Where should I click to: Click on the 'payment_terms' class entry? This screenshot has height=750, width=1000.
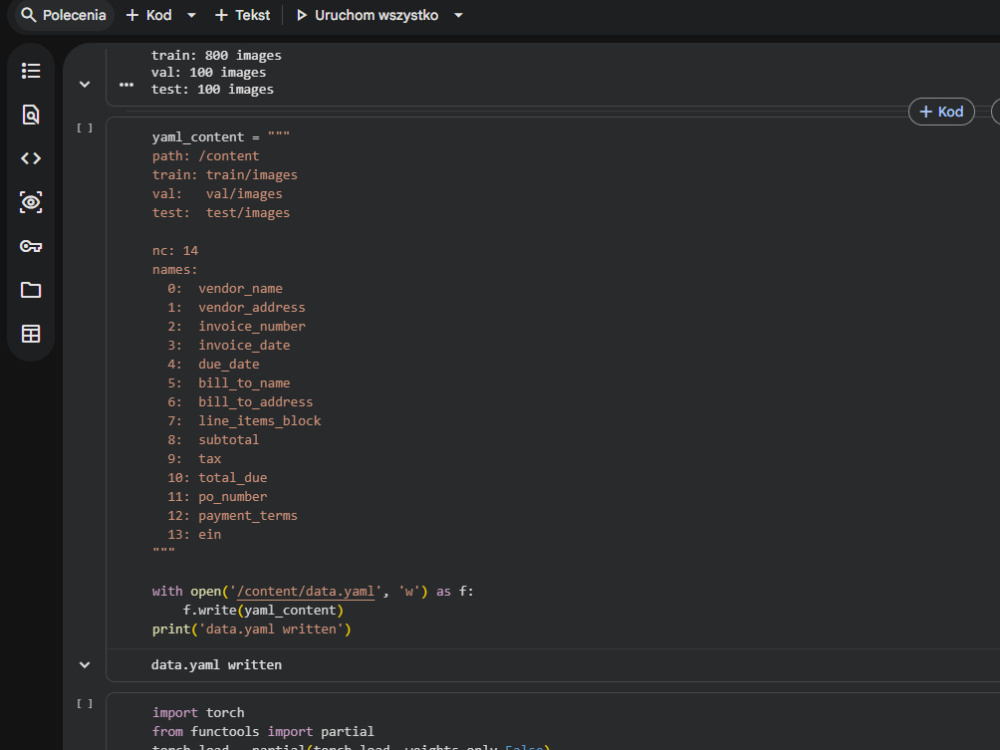coord(248,515)
